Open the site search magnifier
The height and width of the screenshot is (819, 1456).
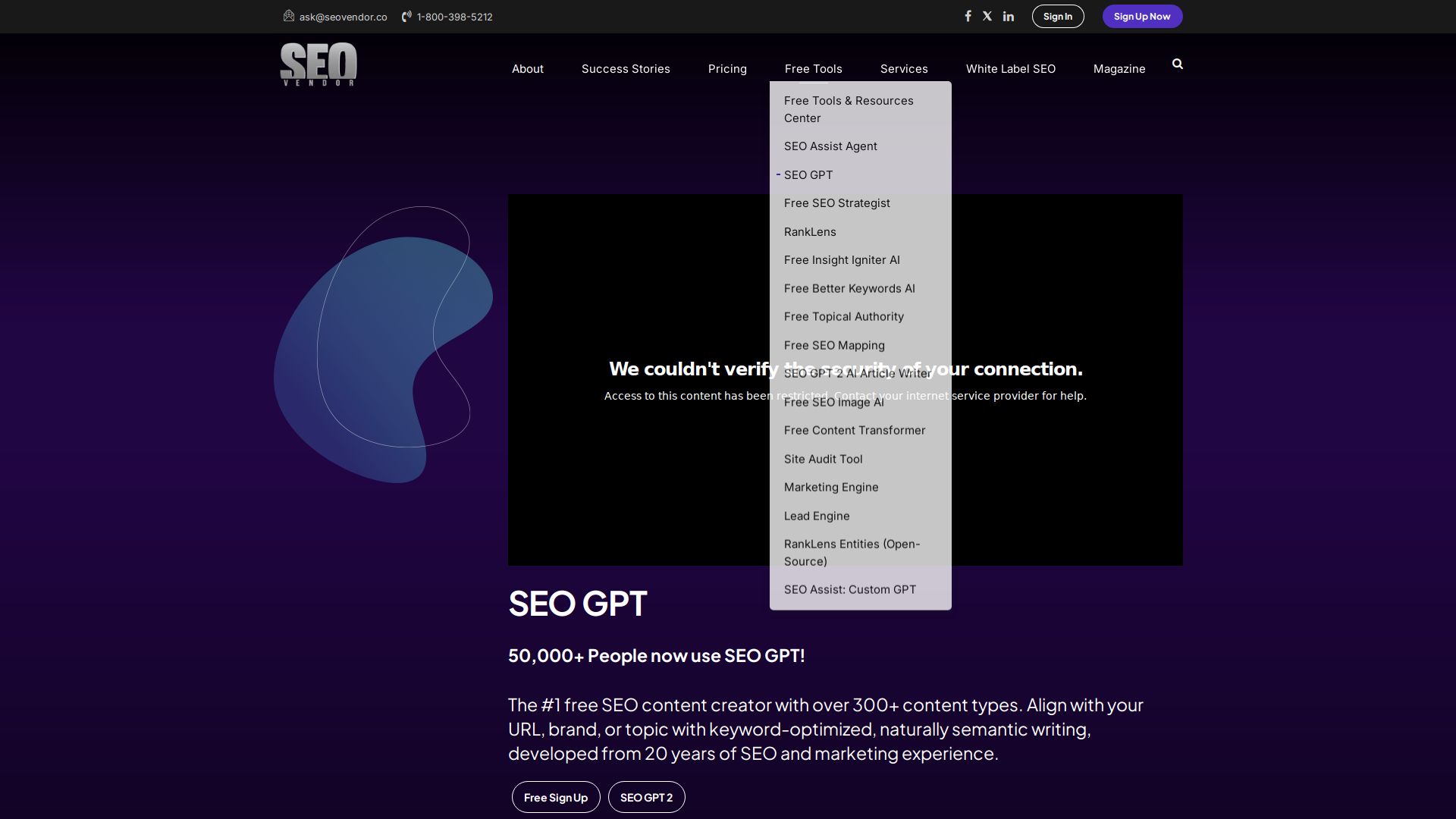1177,64
